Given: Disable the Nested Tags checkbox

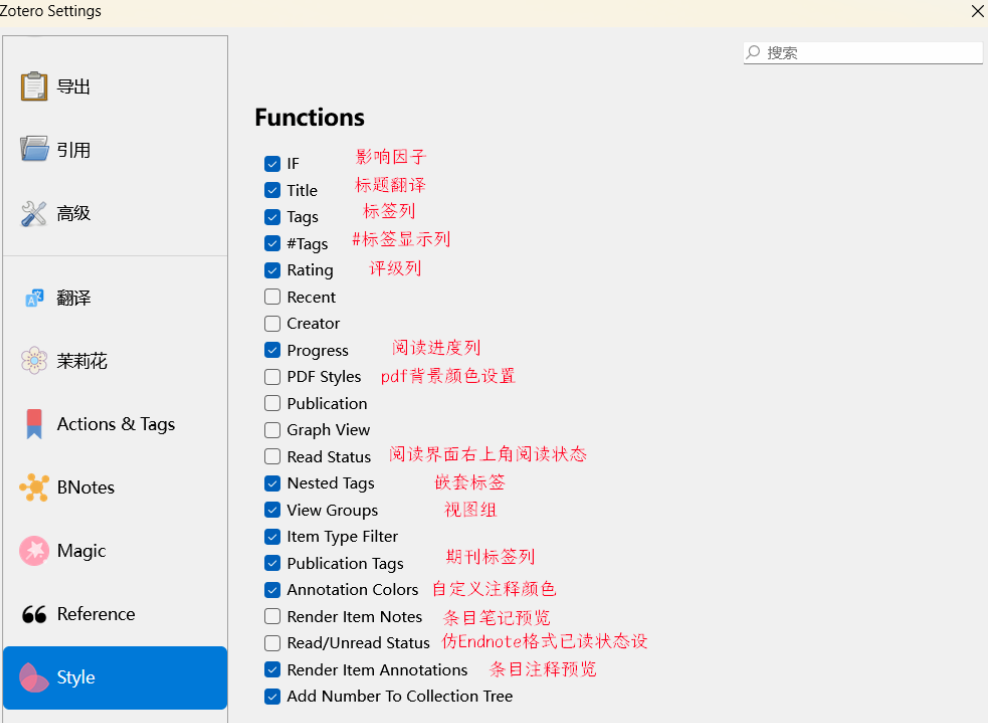Looking at the screenshot, I should click(272, 483).
